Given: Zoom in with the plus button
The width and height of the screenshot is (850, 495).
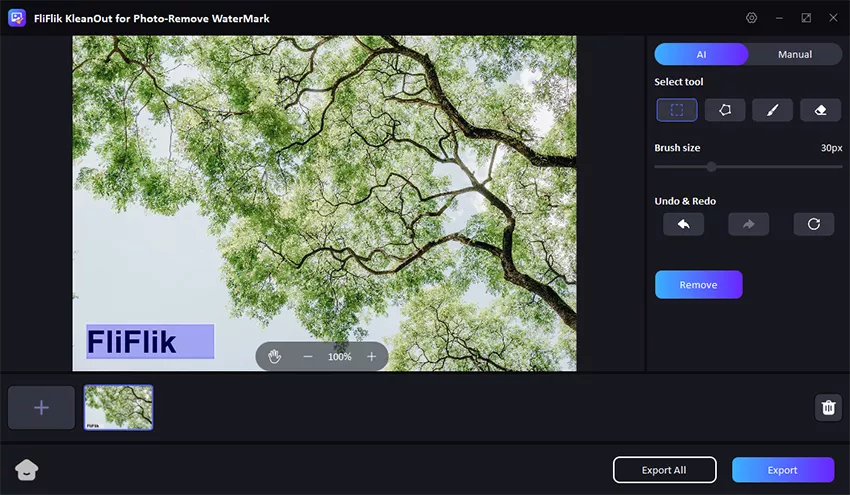Looking at the screenshot, I should coord(371,356).
